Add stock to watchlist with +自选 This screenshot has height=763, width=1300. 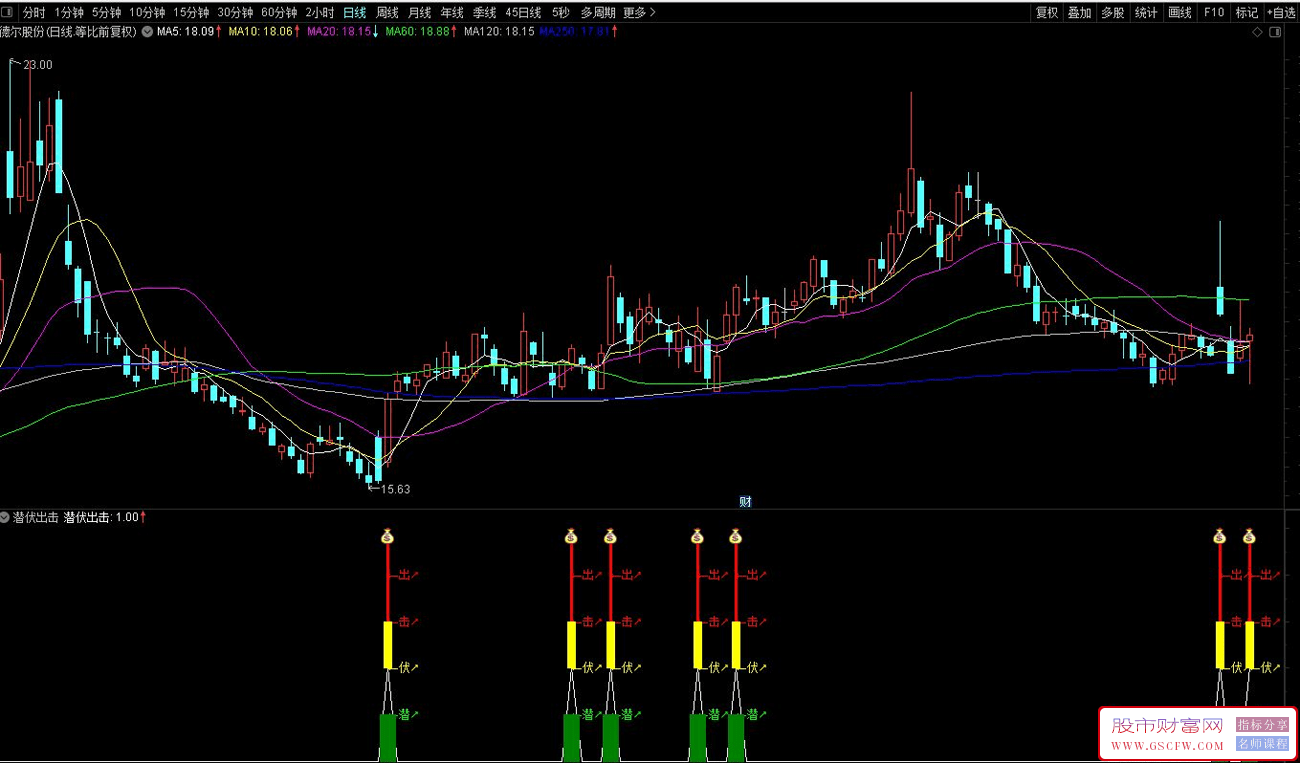(x=1281, y=13)
